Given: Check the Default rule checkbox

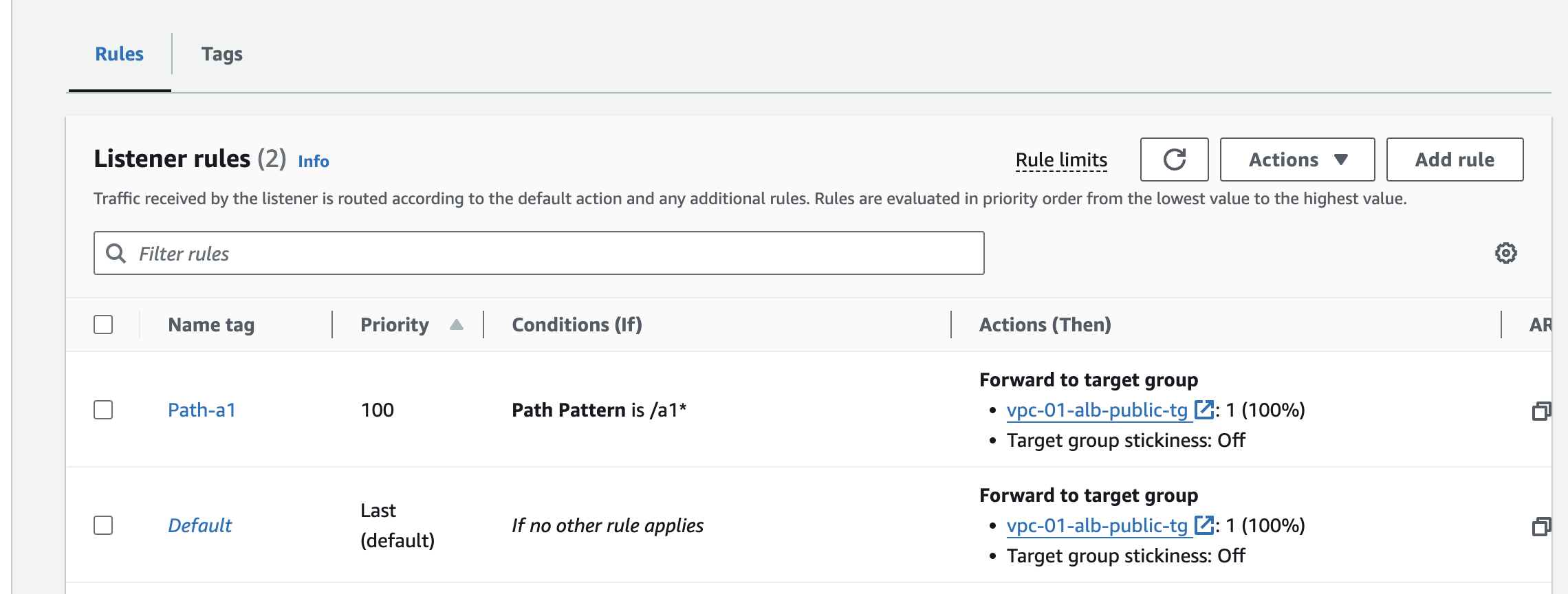Looking at the screenshot, I should (103, 525).
